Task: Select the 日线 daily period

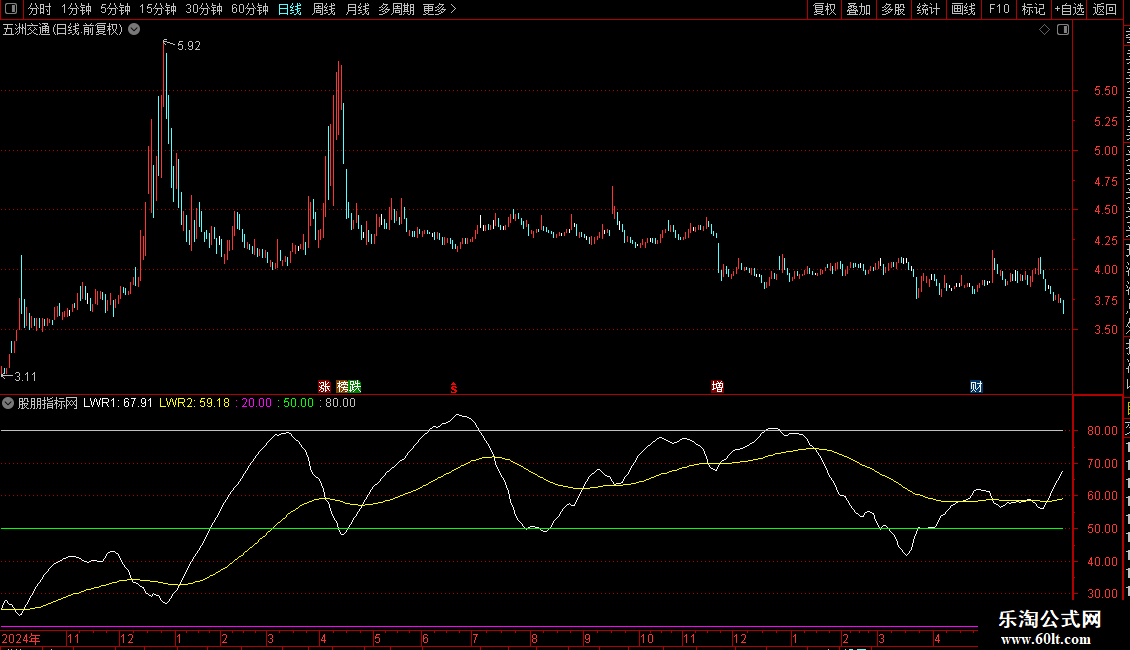Action: tap(290, 9)
